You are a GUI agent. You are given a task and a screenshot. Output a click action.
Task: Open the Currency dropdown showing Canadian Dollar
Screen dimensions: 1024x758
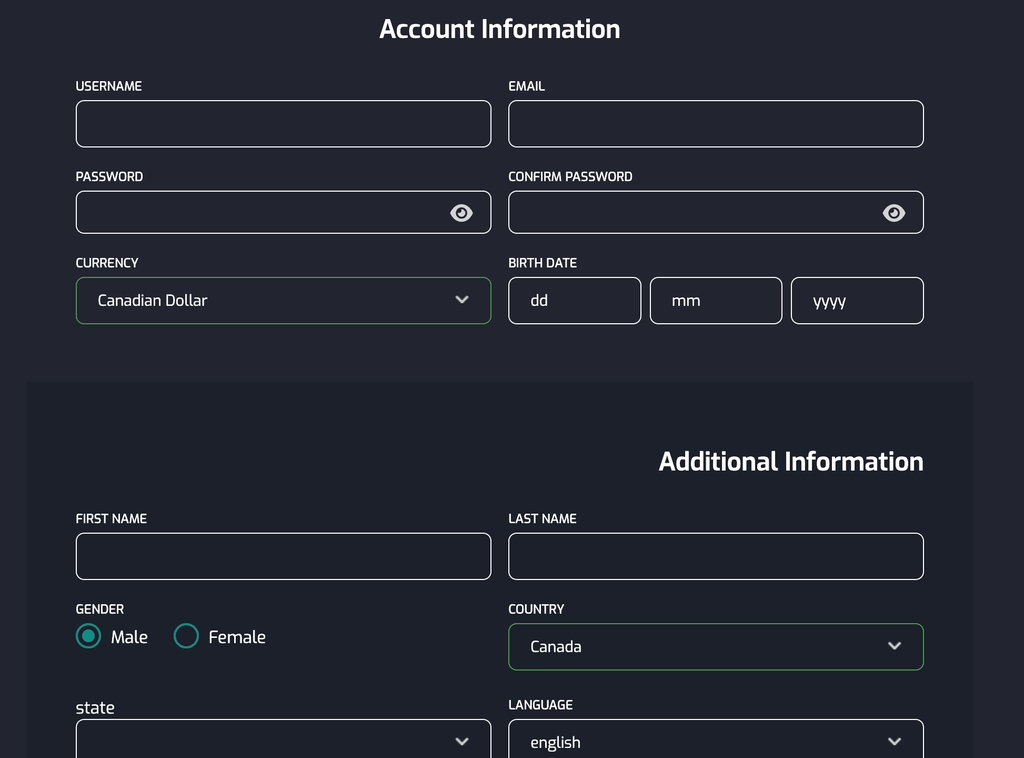[283, 300]
